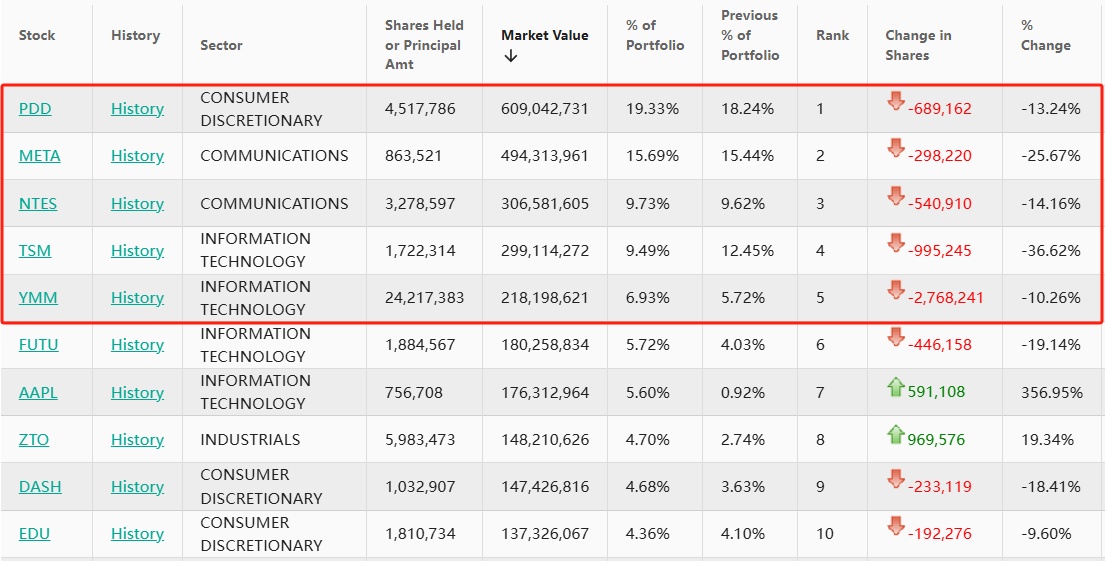View History for the AAPL holding

137,392
